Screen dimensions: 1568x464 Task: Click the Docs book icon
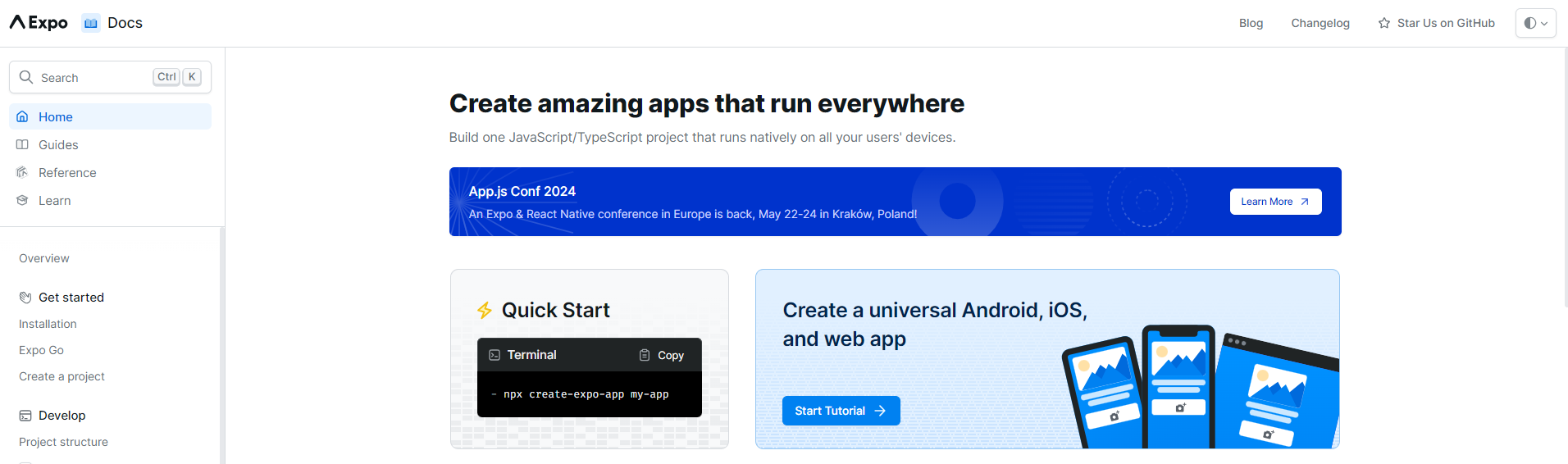[x=90, y=23]
